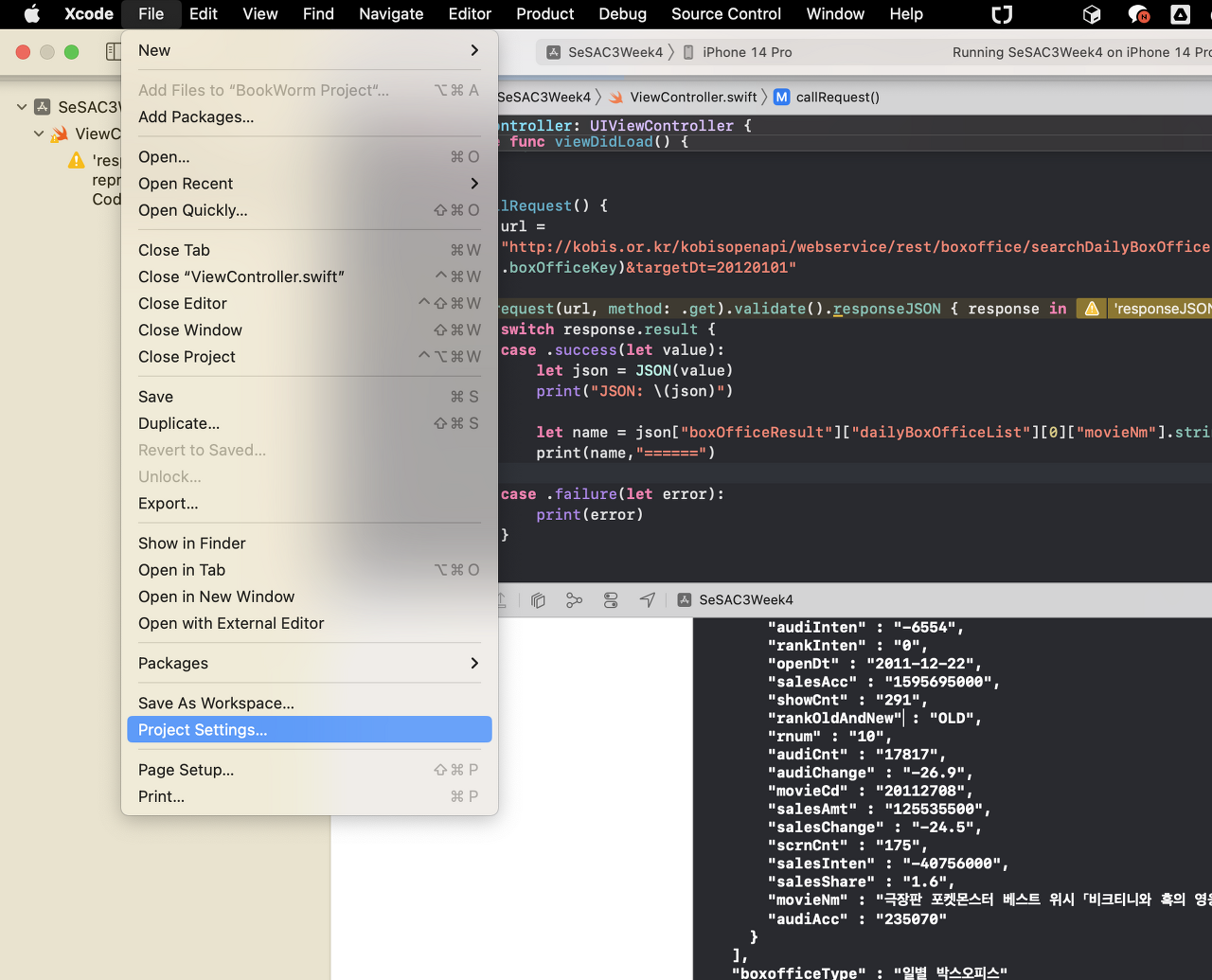Choose Close Tab
1212x980 pixels.
point(310,250)
